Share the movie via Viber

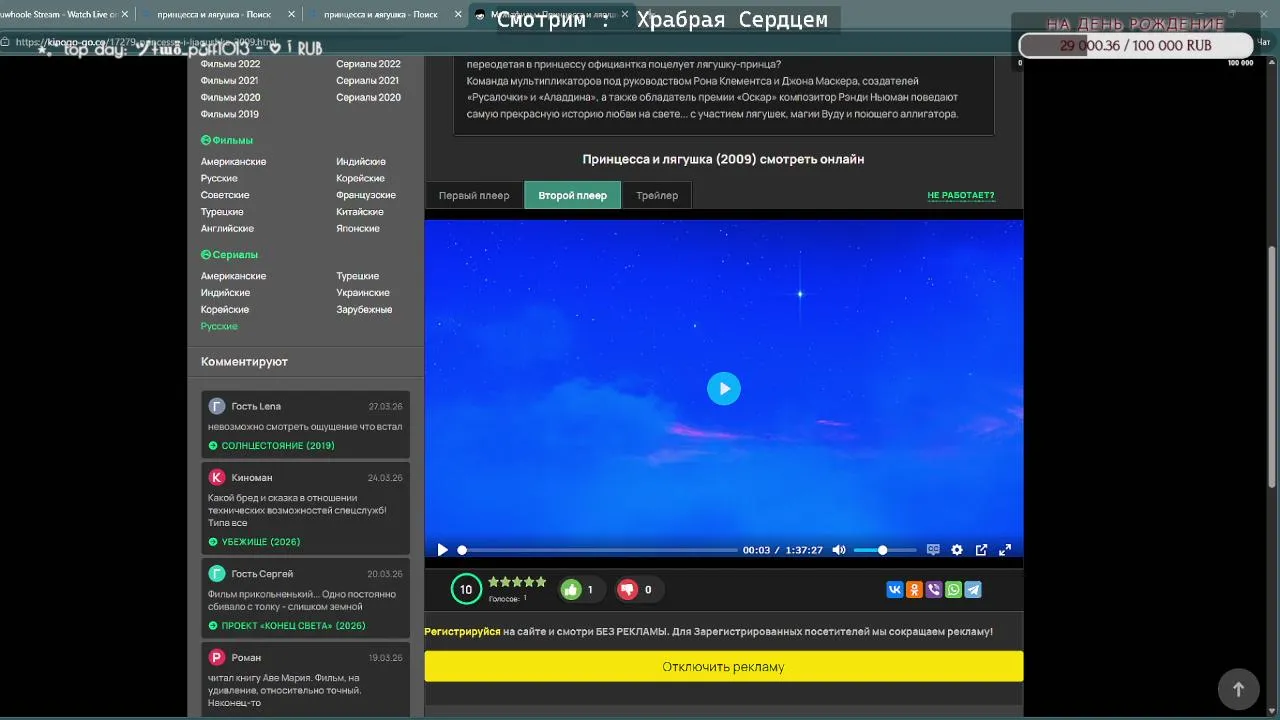pyautogui.click(x=934, y=590)
